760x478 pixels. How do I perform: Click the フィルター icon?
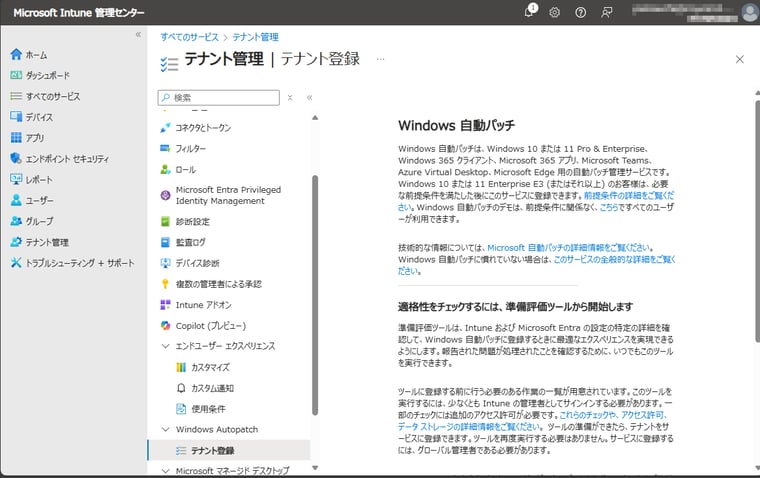pyautogui.click(x=165, y=148)
